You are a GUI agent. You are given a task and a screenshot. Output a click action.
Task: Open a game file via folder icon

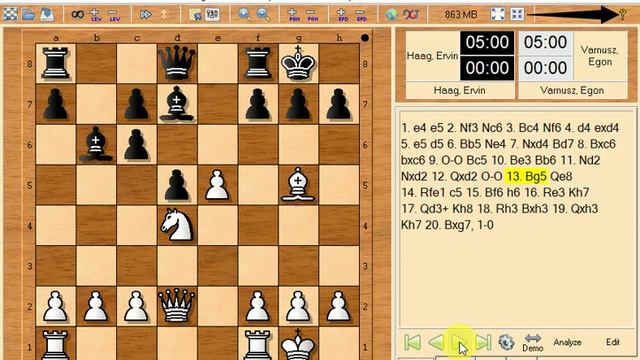pyautogui.click(x=29, y=15)
